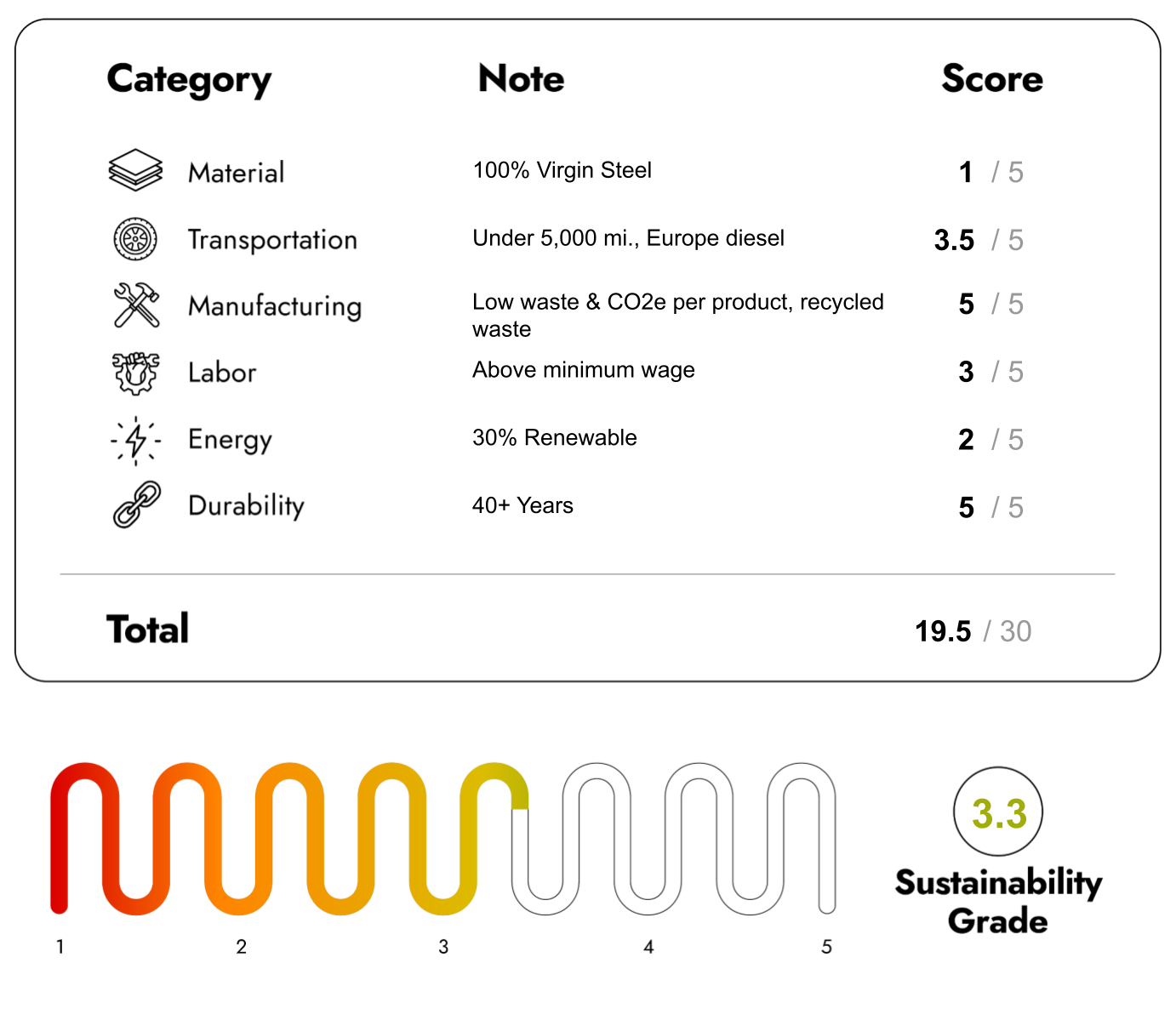
Task: Click the colored end of grade progress bar
Action: click(519, 798)
